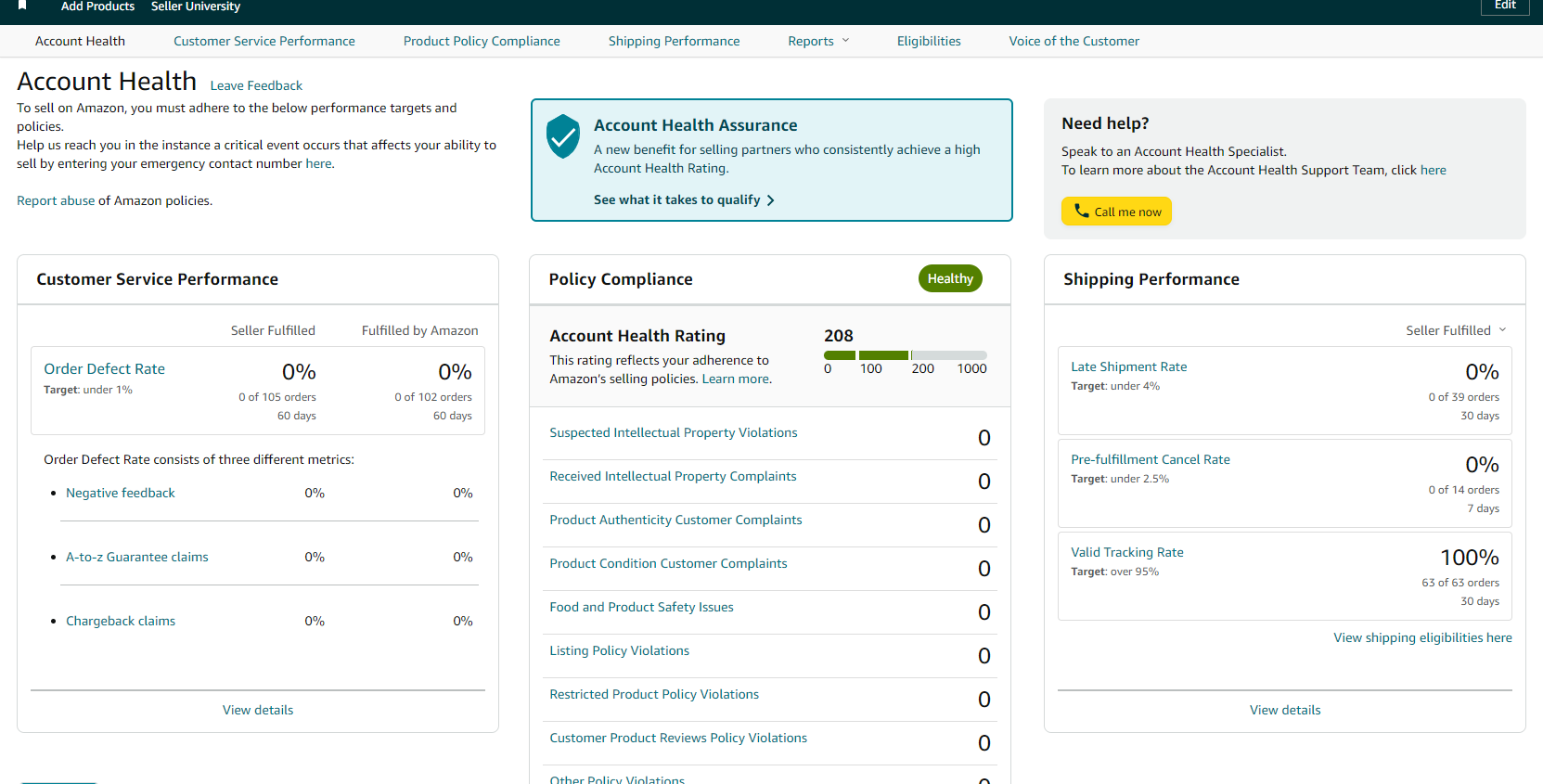1543x784 pixels.
Task: Open the Shipping Performance nav tab
Action: coord(675,41)
